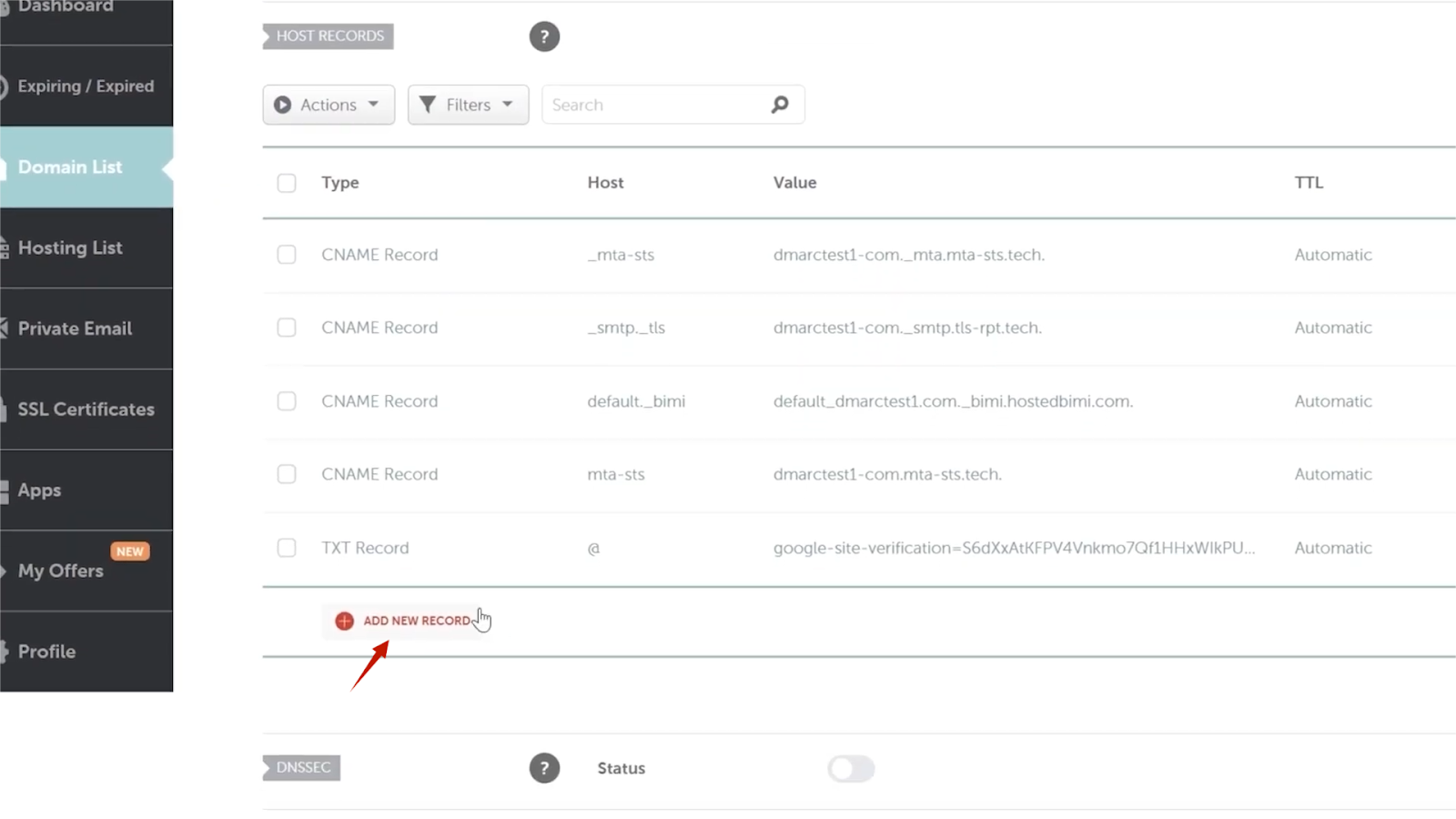
Task: Click the search magnifier icon
Action: 780,105
